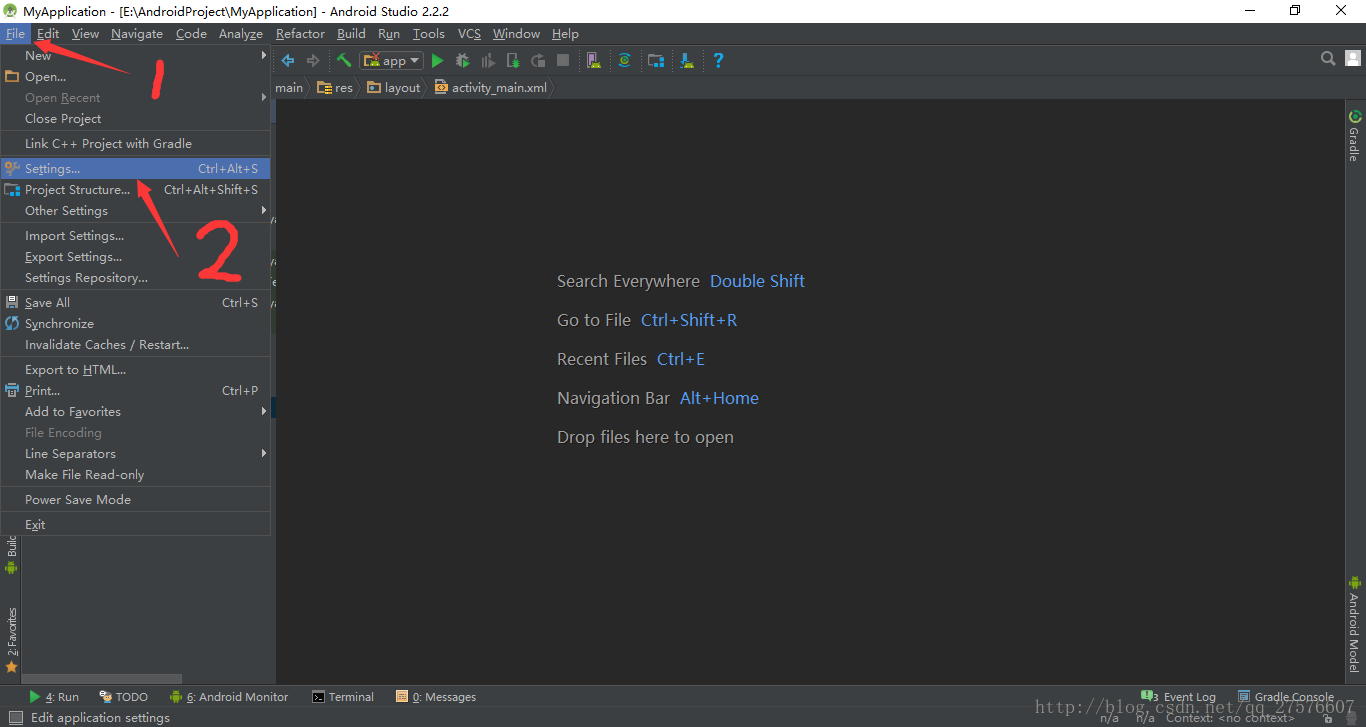Open the TODO tool window tab
Viewport: 1366px width, 727px height.
tap(124, 697)
